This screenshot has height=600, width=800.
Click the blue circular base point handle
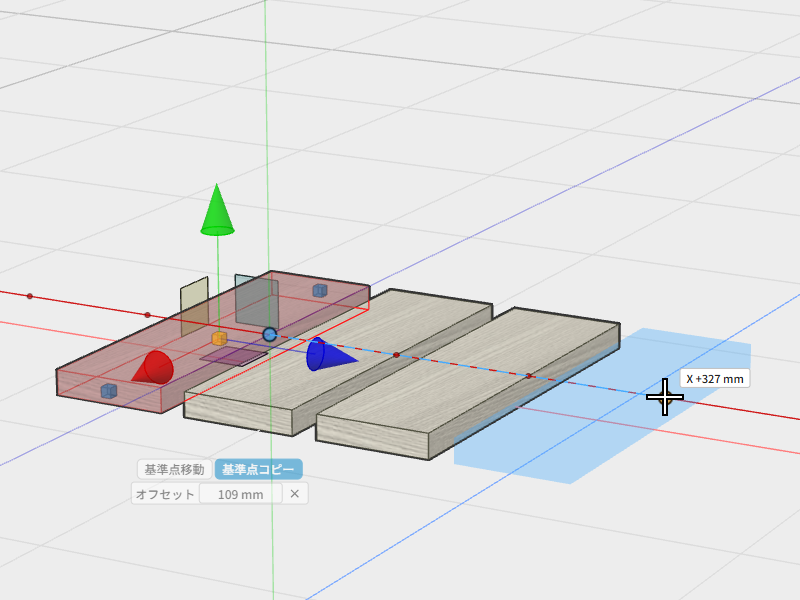point(269,335)
